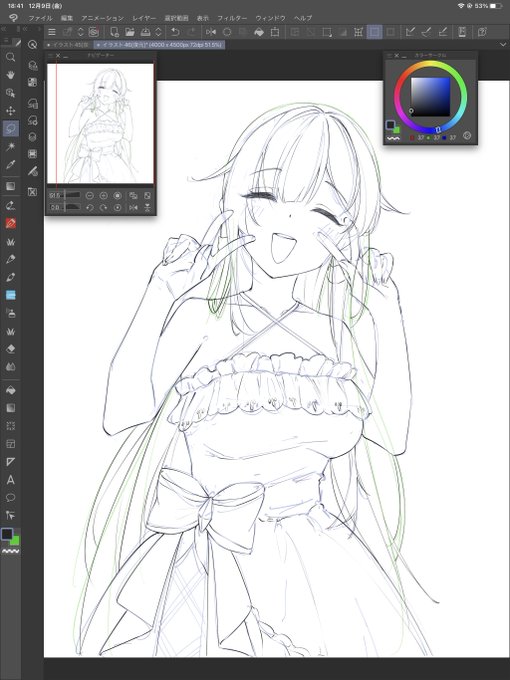Open the Layer (レイヤー) menu
This screenshot has width=510, height=680.
point(144,18)
